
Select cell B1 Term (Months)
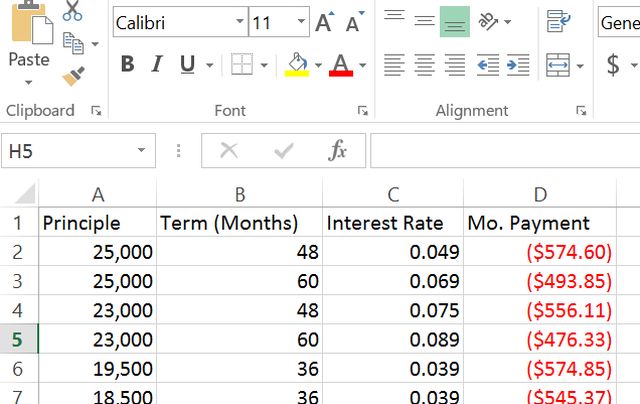coord(240,223)
